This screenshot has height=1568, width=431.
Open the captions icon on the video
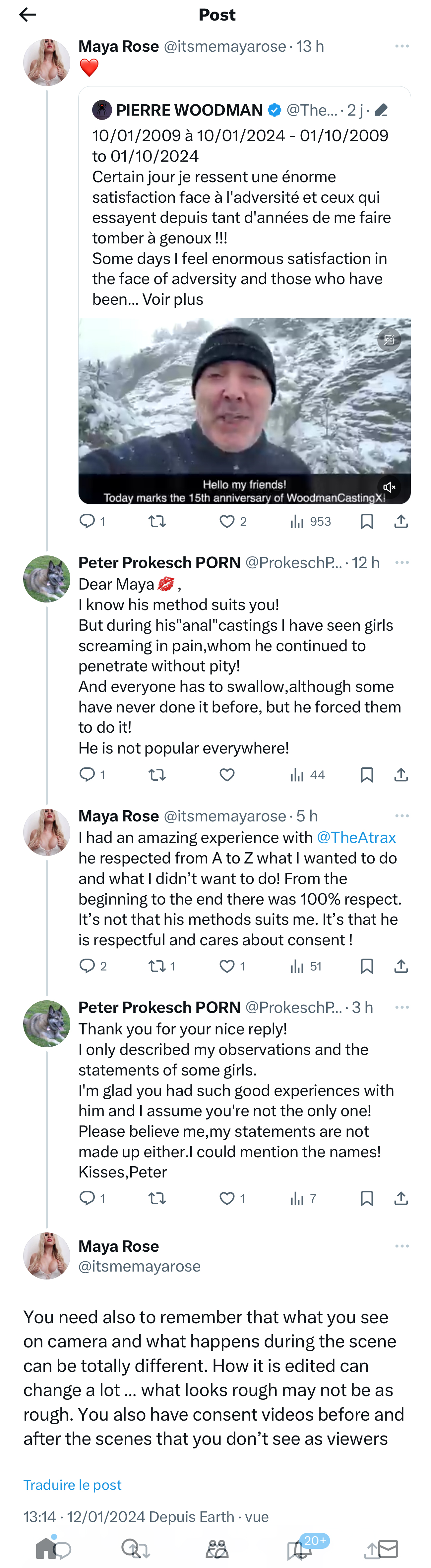coord(389,340)
